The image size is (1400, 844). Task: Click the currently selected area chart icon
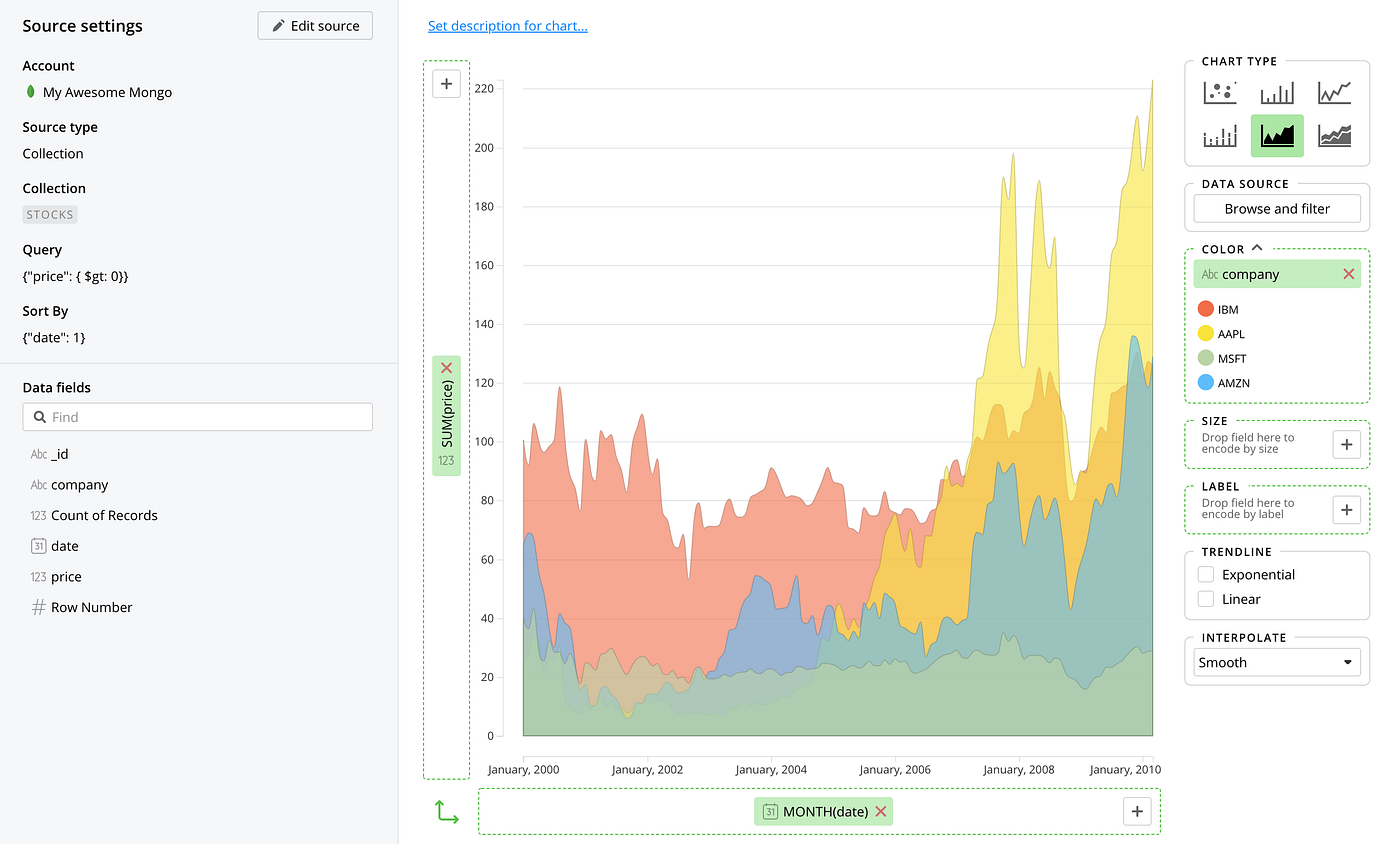click(x=1277, y=135)
